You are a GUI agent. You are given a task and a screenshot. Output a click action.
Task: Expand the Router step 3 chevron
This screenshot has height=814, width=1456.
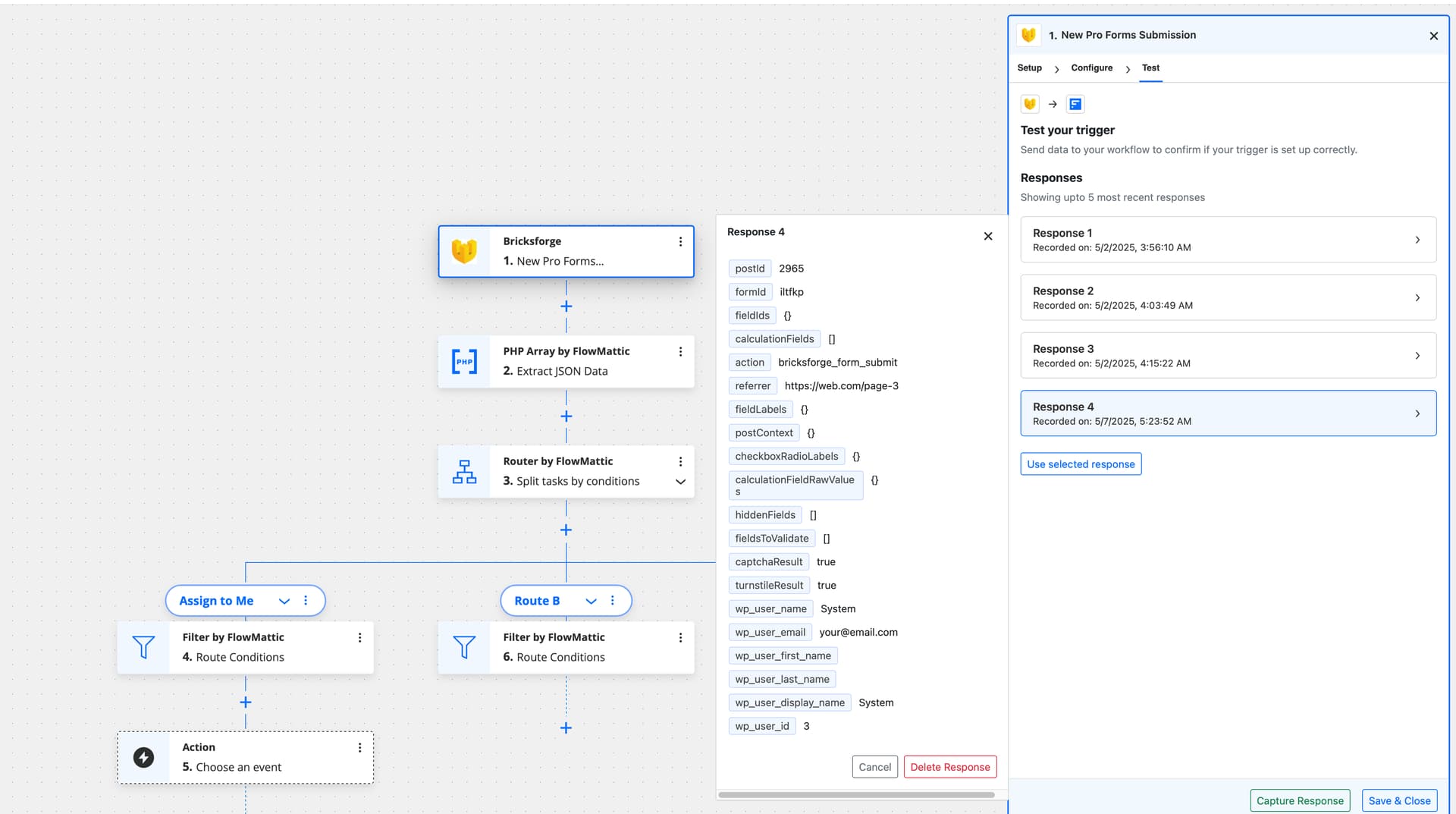coord(680,482)
